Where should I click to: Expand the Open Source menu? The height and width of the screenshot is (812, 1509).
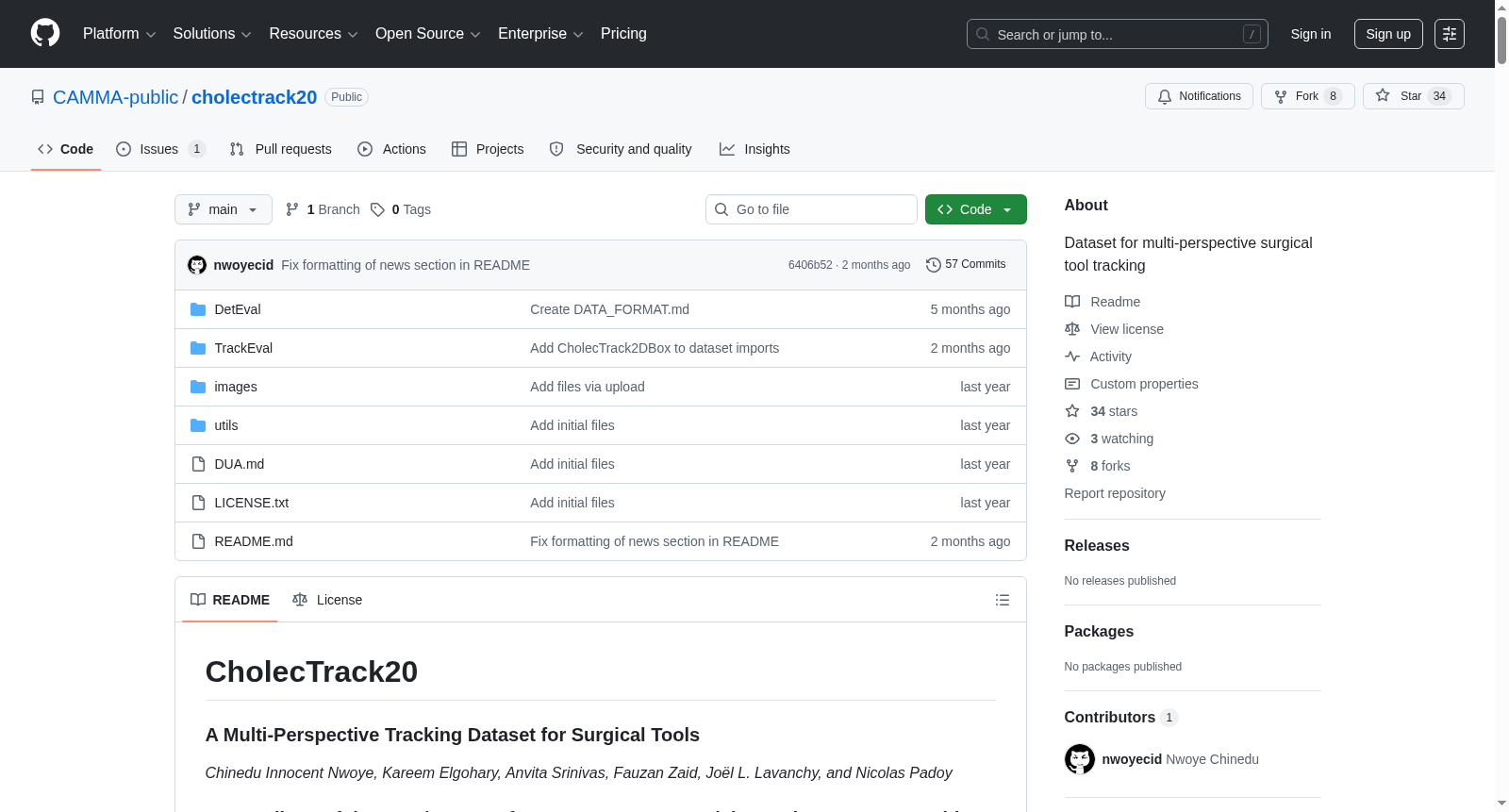[428, 34]
